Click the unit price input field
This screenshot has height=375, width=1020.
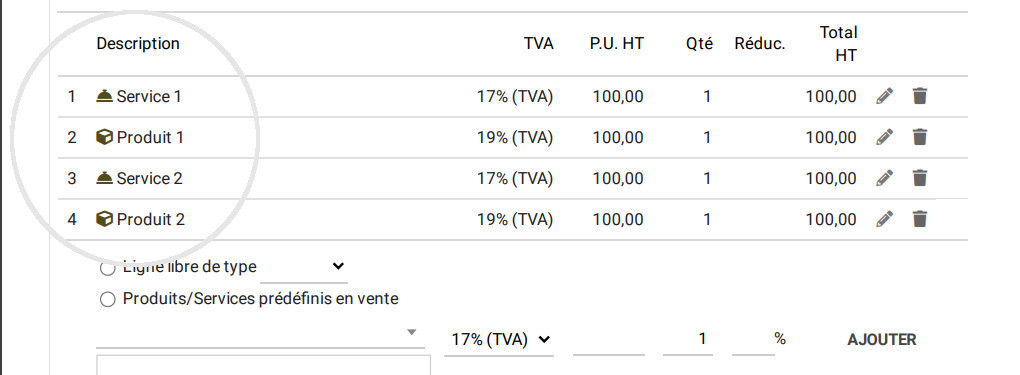tap(609, 340)
